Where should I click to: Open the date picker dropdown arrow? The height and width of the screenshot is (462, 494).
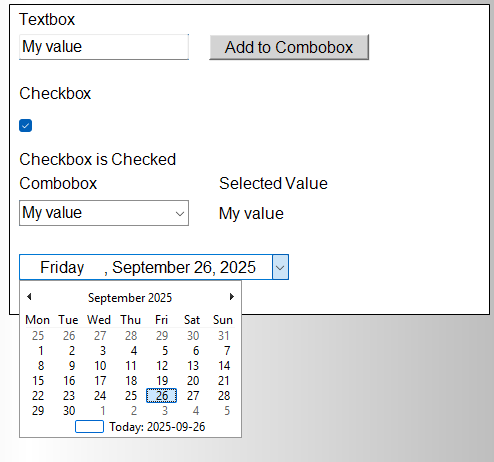coord(280,267)
